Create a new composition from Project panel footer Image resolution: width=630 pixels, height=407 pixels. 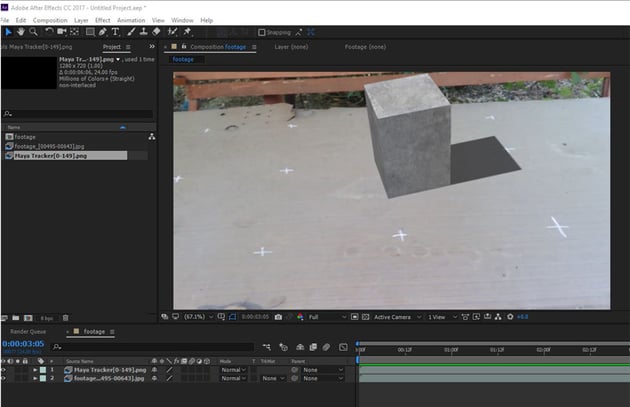28,318
